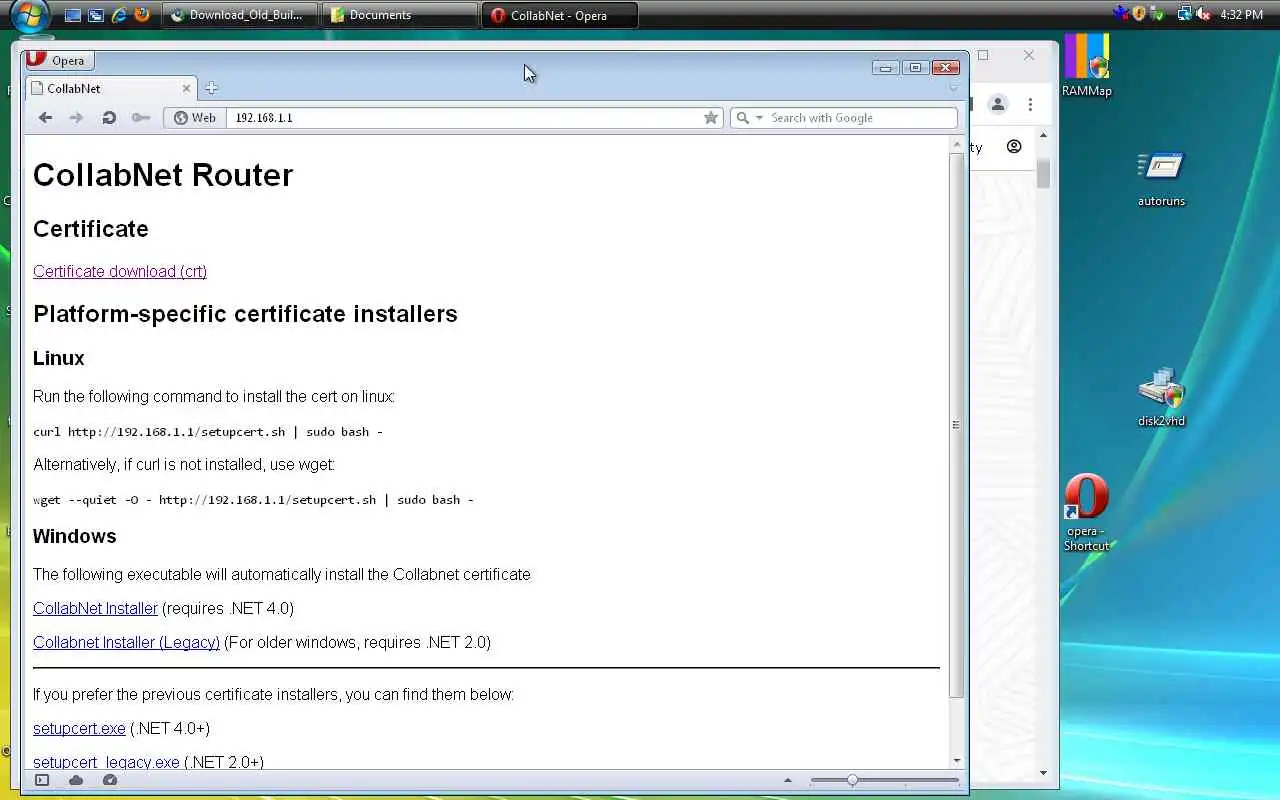
Task: Download setupcert.exe link
Action: [79, 728]
